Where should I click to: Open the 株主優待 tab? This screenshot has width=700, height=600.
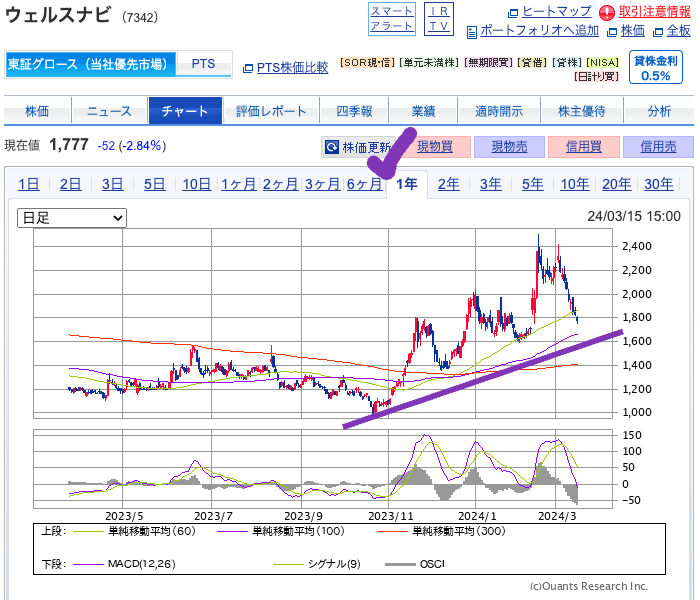coord(582,111)
